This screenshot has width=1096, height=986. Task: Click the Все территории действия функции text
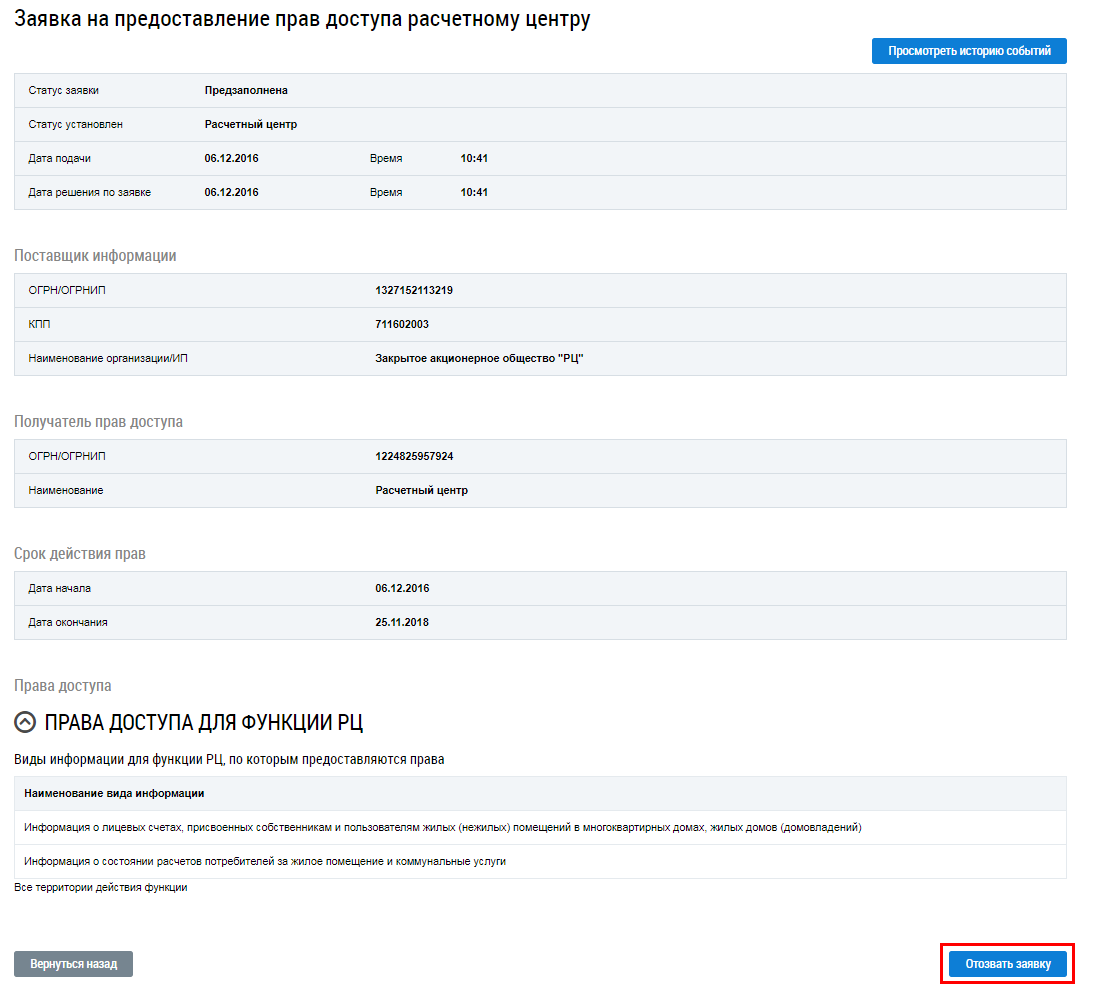coord(101,887)
